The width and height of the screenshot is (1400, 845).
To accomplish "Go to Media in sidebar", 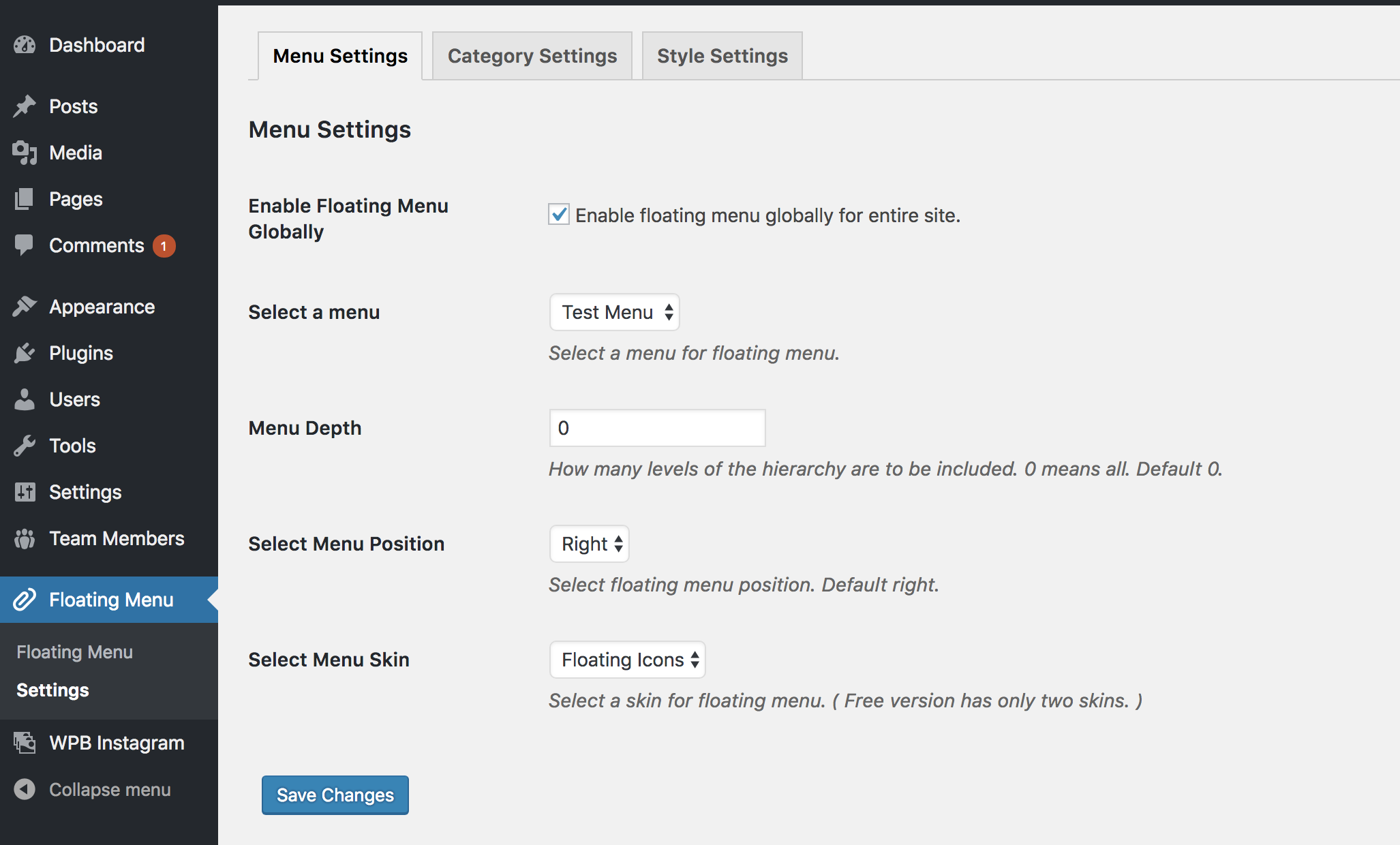I will pyautogui.click(x=109, y=153).
